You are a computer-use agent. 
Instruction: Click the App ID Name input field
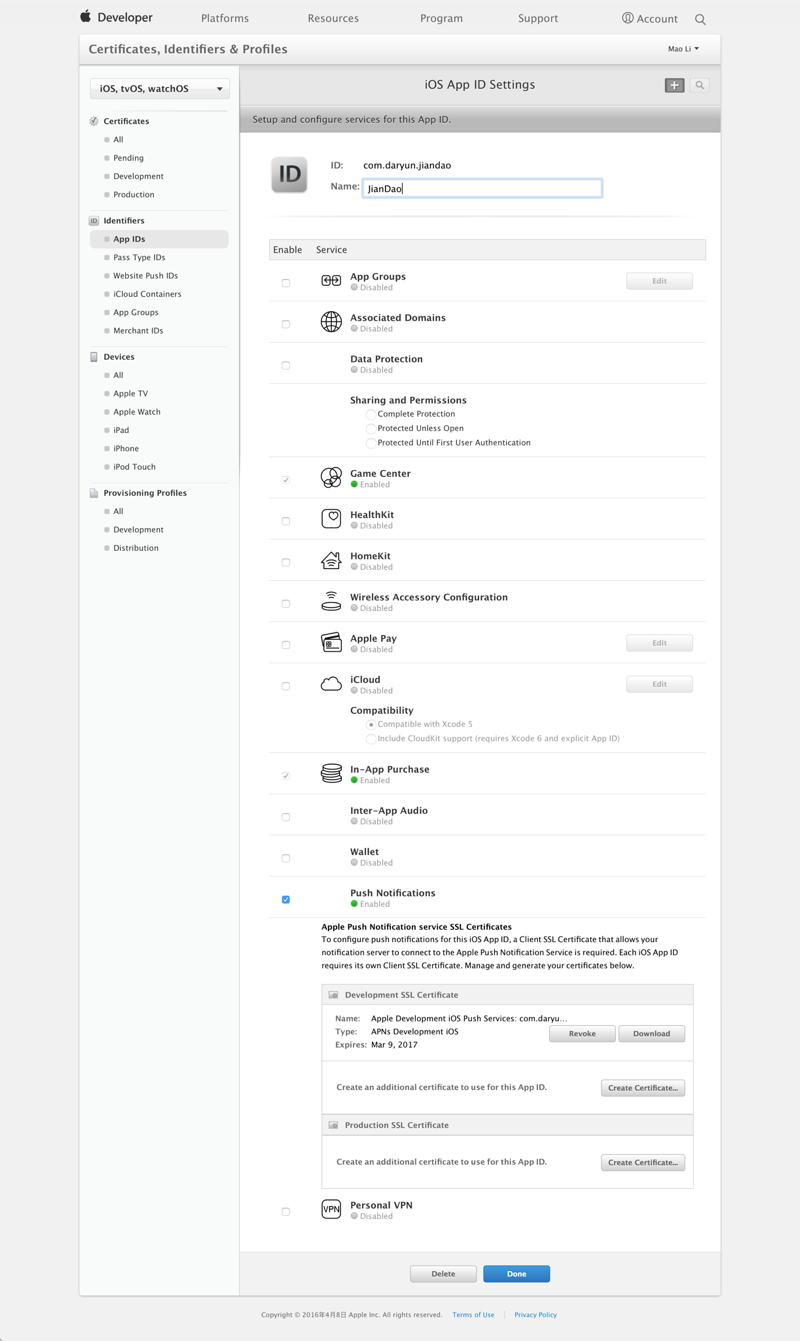coord(482,188)
